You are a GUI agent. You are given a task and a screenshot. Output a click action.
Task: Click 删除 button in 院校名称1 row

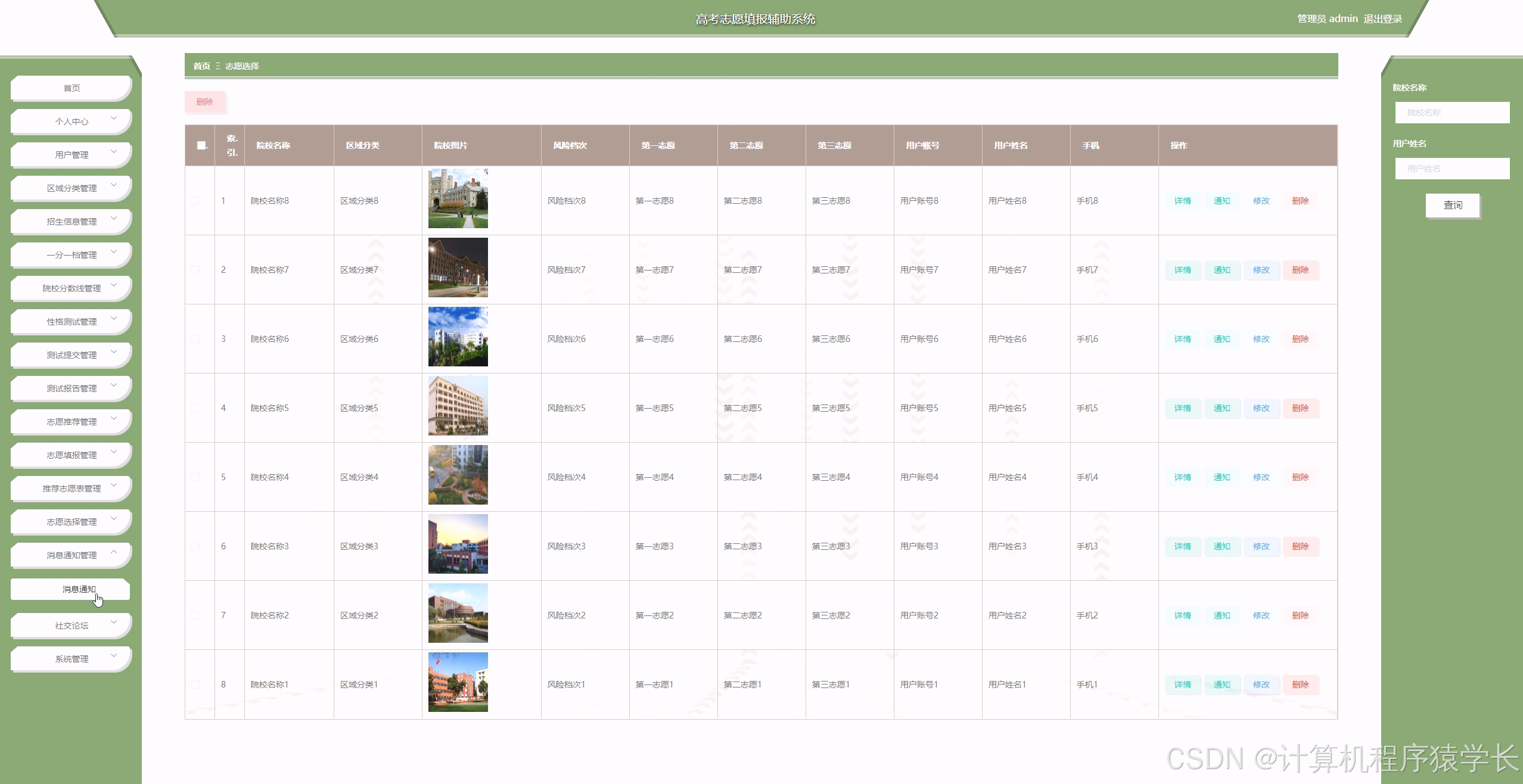[x=1300, y=685]
